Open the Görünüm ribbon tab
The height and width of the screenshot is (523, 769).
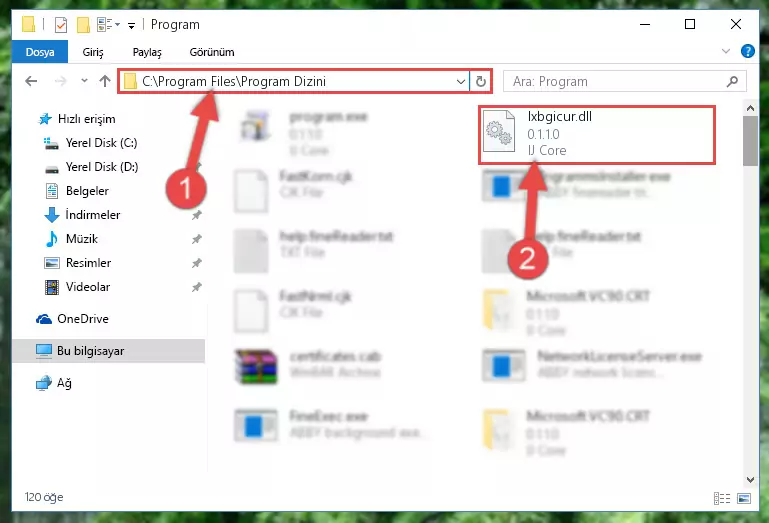point(212,52)
